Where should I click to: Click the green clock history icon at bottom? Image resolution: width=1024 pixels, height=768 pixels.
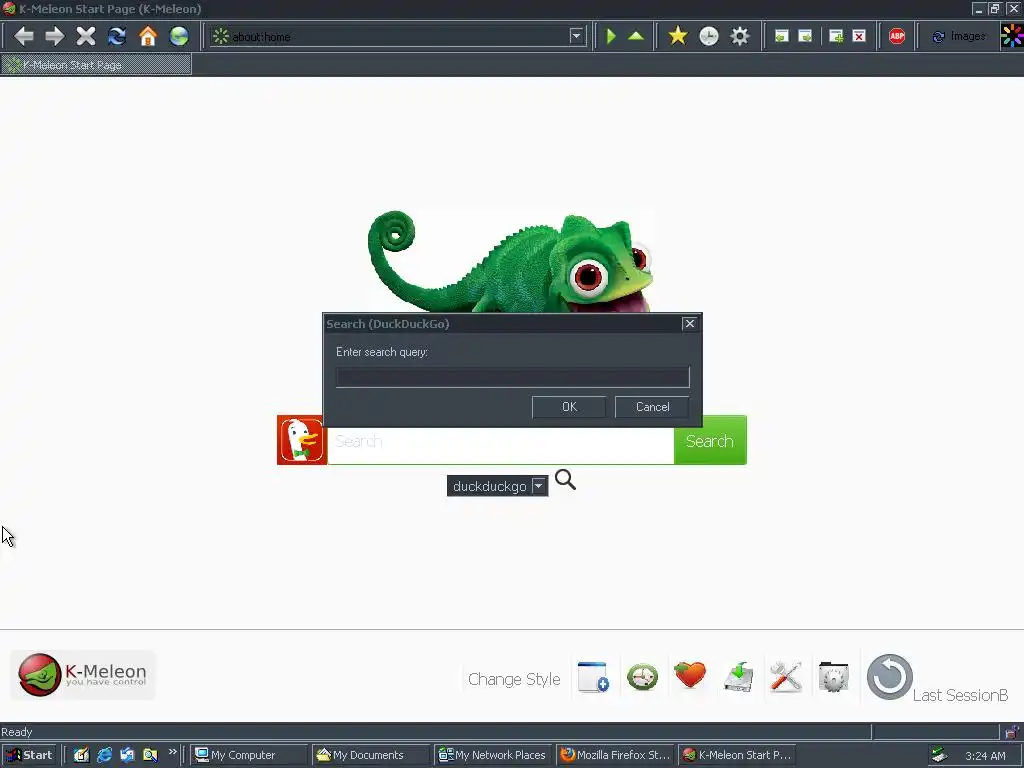point(642,677)
